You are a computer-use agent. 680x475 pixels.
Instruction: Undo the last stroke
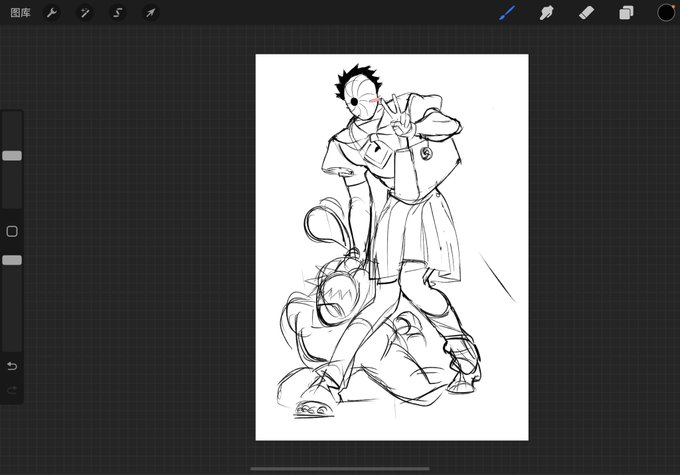click(x=12, y=366)
